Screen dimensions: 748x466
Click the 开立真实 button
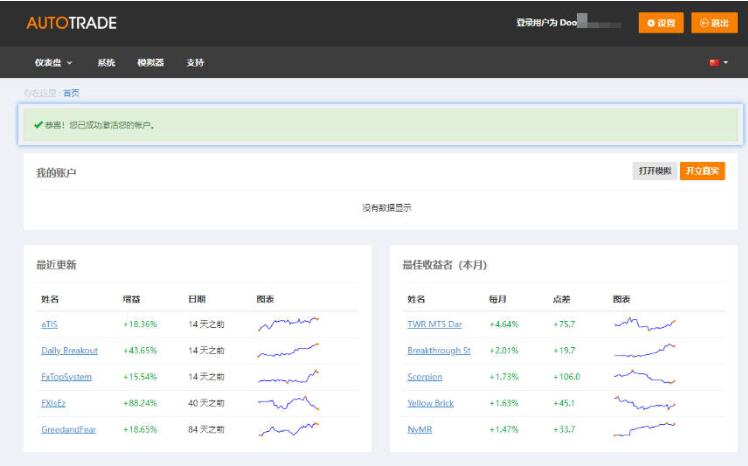click(x=702, y=171)
